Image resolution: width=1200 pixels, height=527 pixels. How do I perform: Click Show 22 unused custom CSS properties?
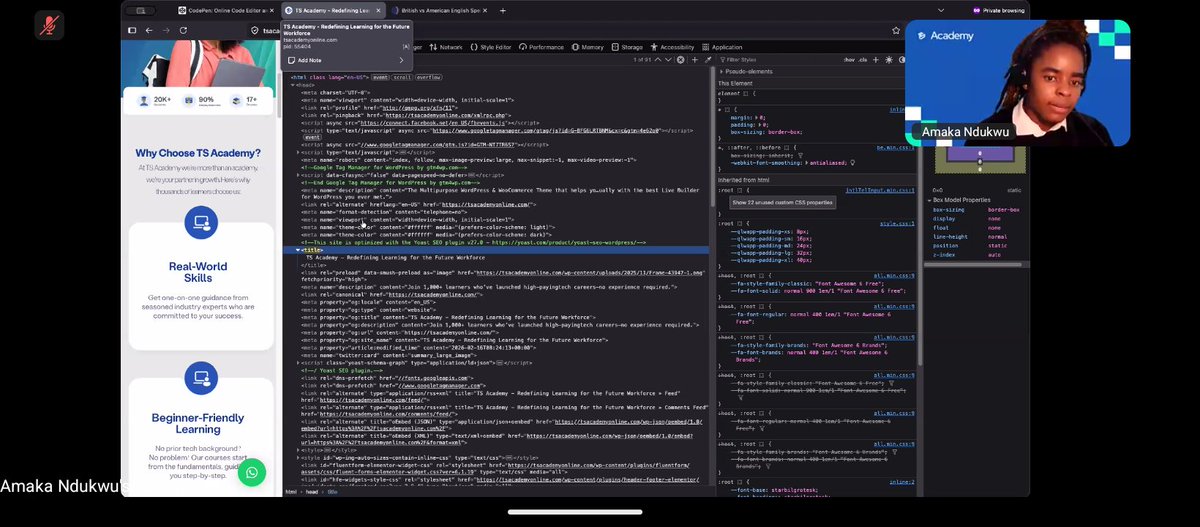[783, 202]
